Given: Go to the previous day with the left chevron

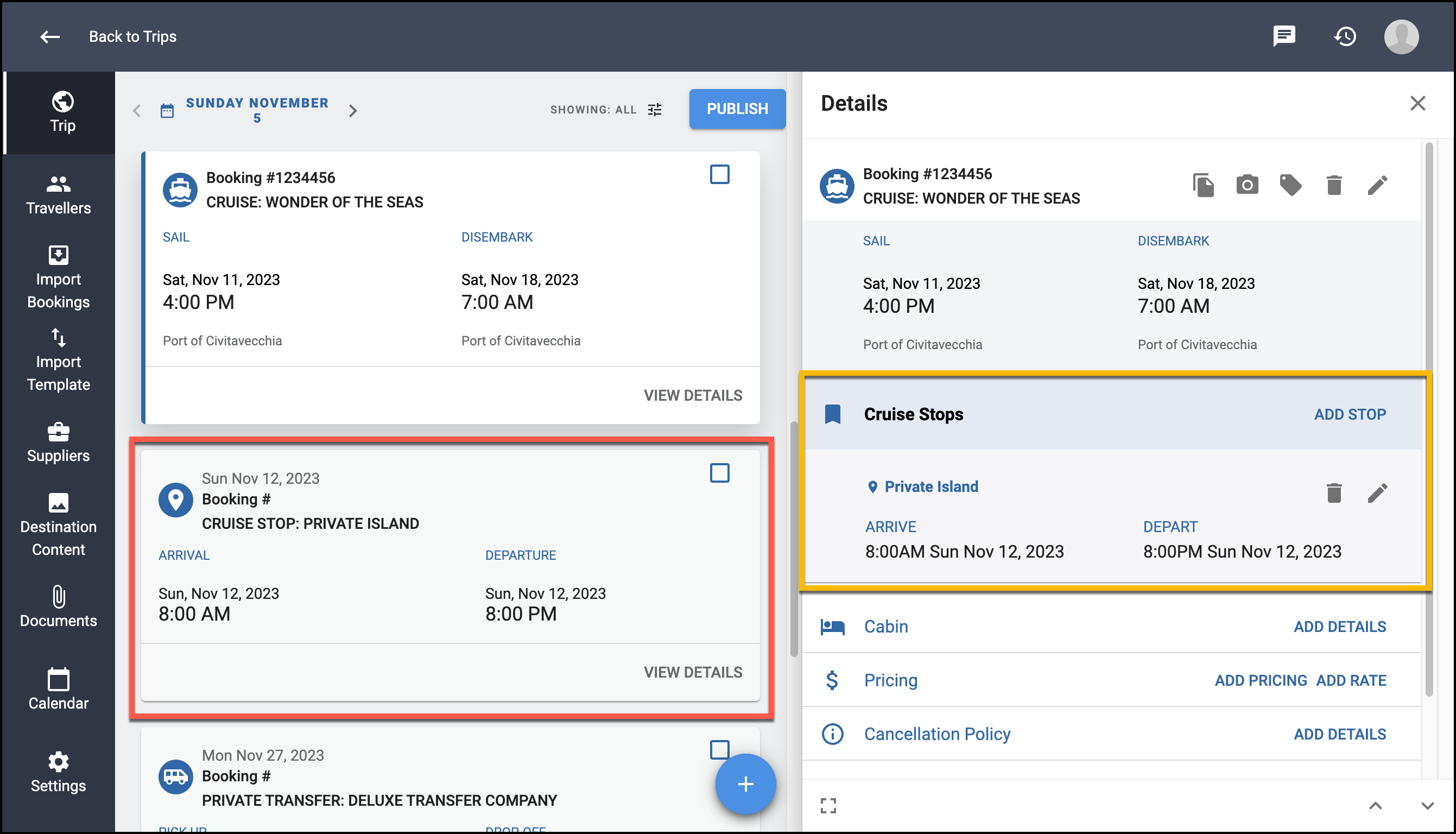Looking at the screenshot, I should pos(136,110).
